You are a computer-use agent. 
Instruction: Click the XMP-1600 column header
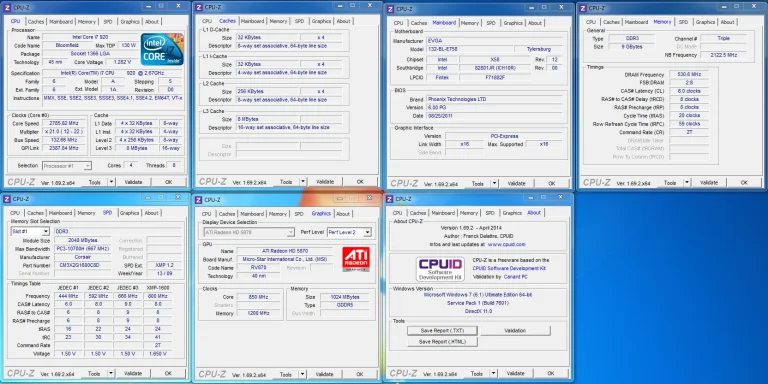coord(158,288)
